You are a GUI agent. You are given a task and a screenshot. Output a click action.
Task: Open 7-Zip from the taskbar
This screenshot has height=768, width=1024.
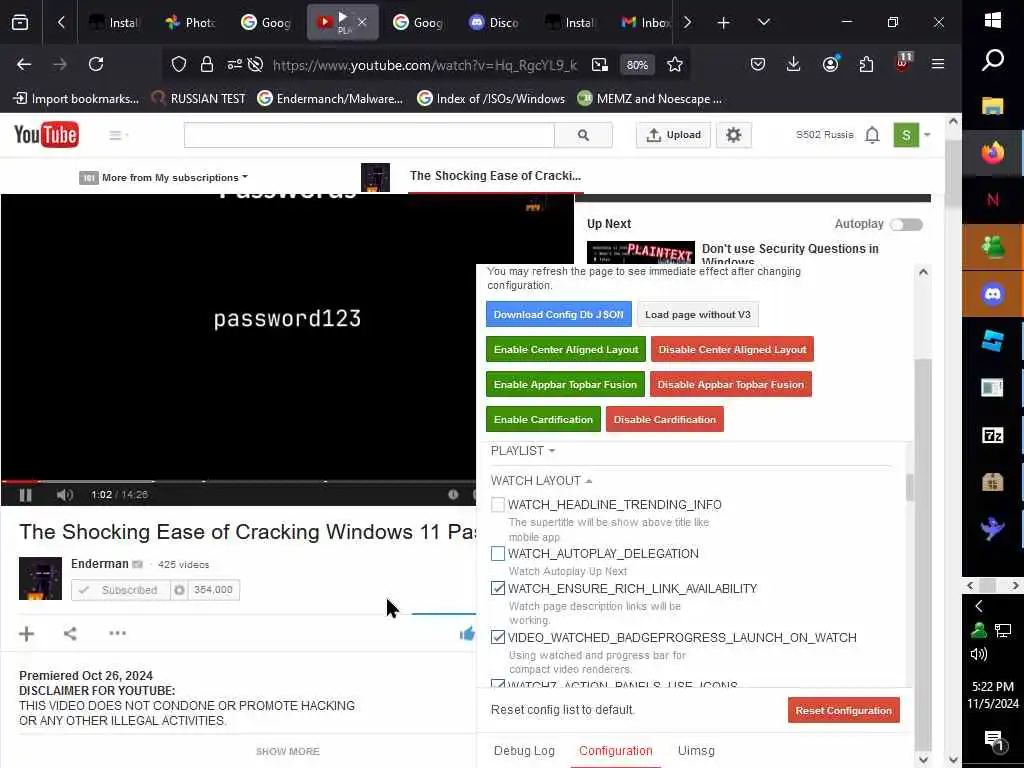point(993,435)
